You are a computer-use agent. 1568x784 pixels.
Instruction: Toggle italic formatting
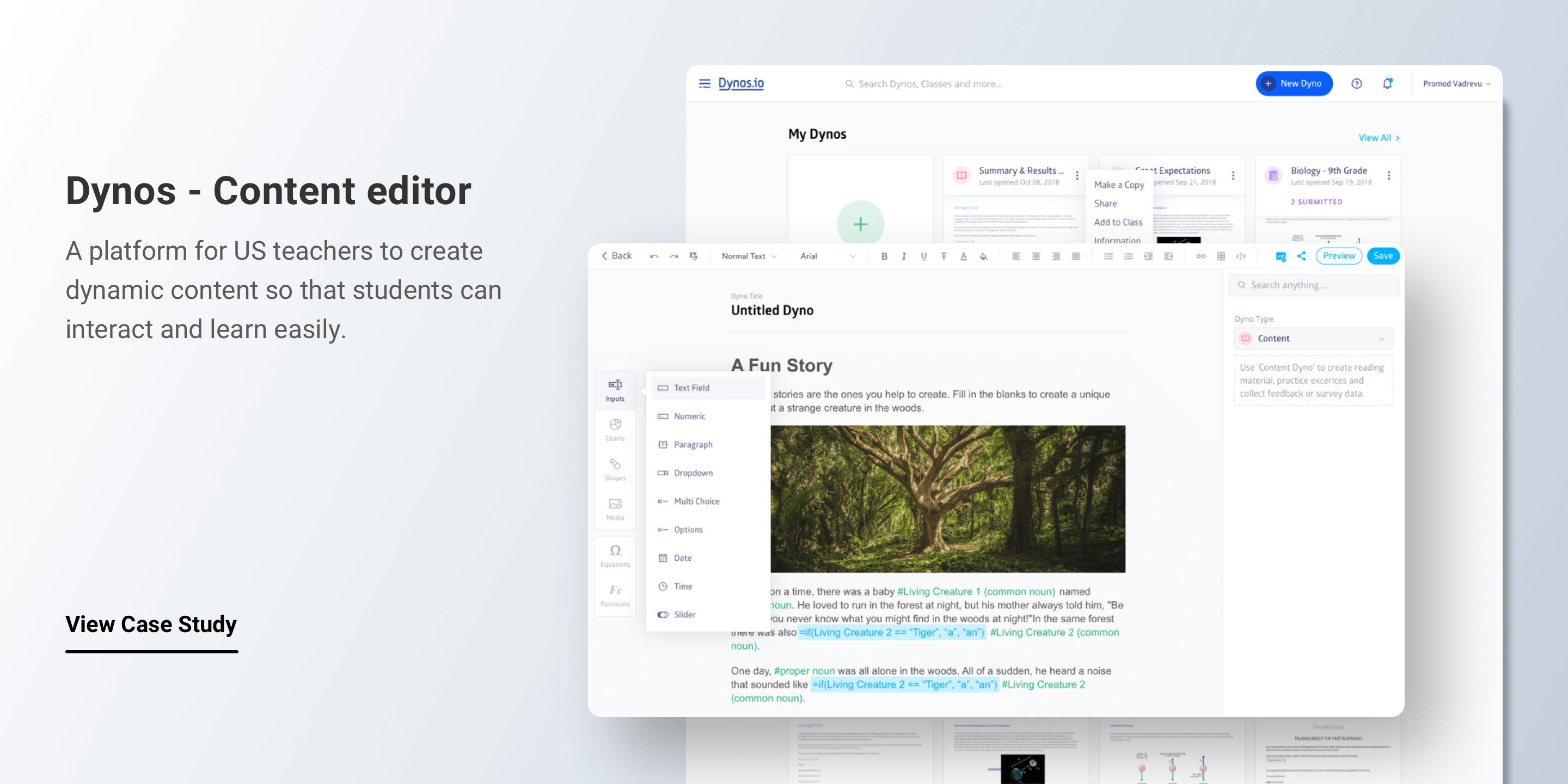pos(904,256)
